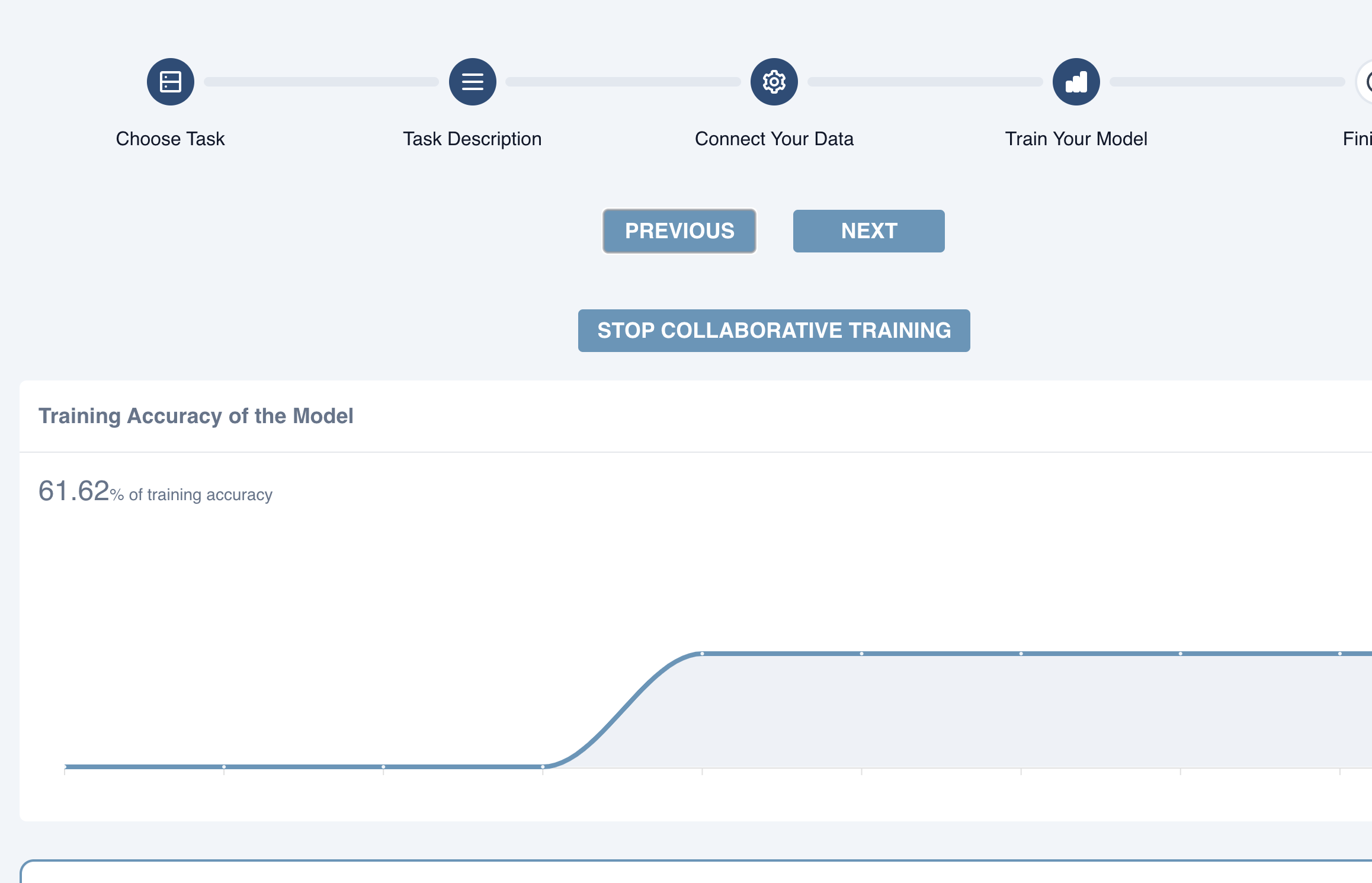The image size is (1372, 883).
Task: Click the Train Your Model chart icon
Action: click(x=1076, y=82)
